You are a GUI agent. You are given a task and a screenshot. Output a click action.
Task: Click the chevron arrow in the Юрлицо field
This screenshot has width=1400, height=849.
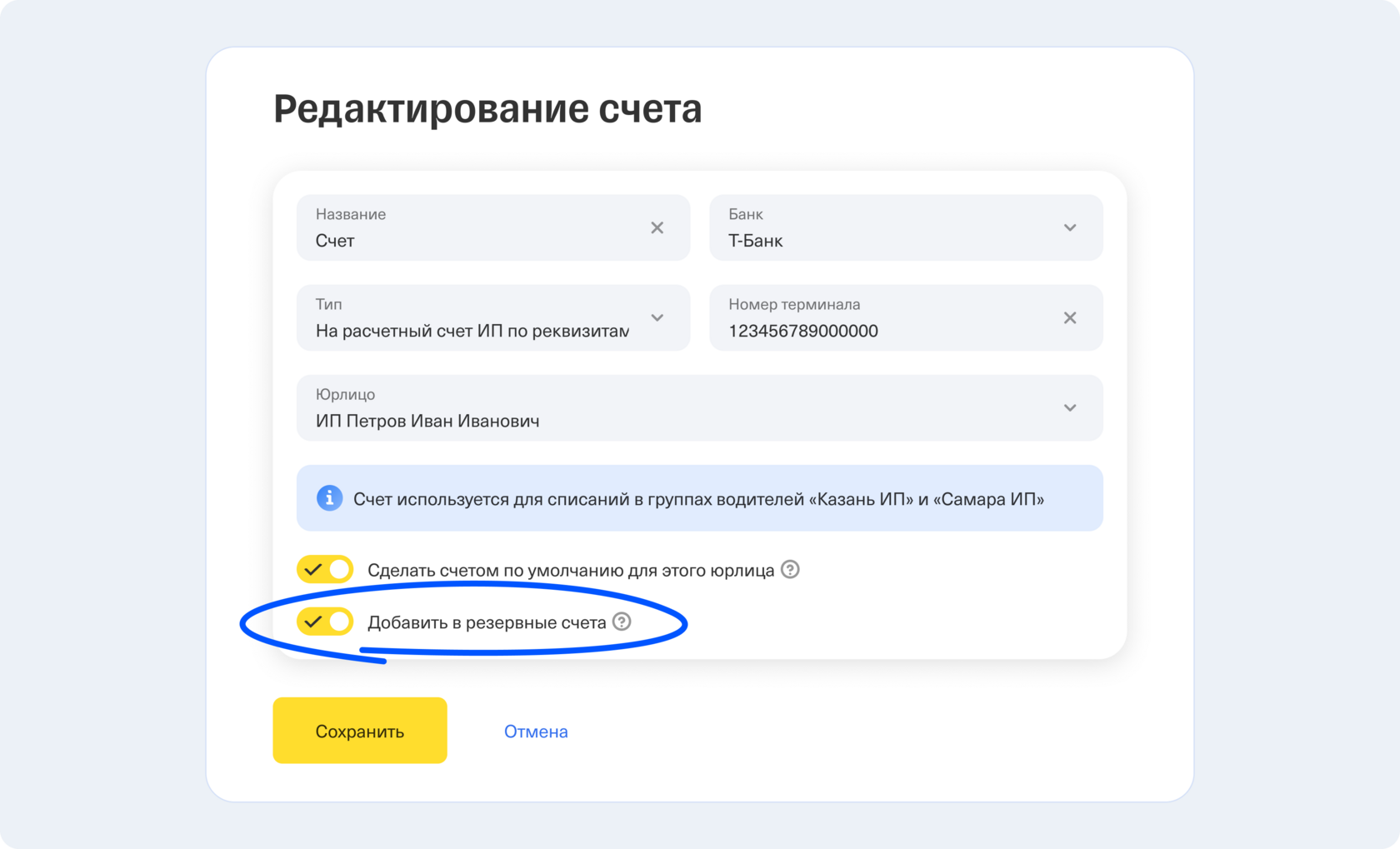pos(1070,407)
